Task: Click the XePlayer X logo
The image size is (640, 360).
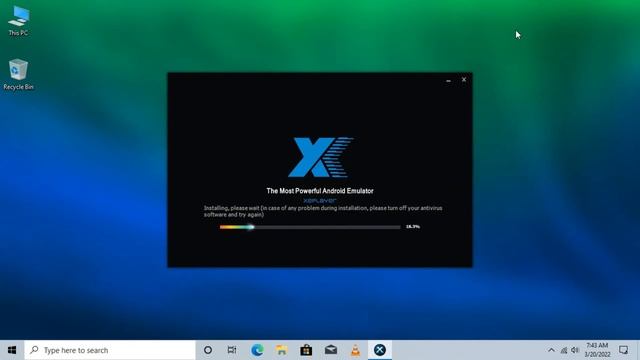Action: pos(320,157)
